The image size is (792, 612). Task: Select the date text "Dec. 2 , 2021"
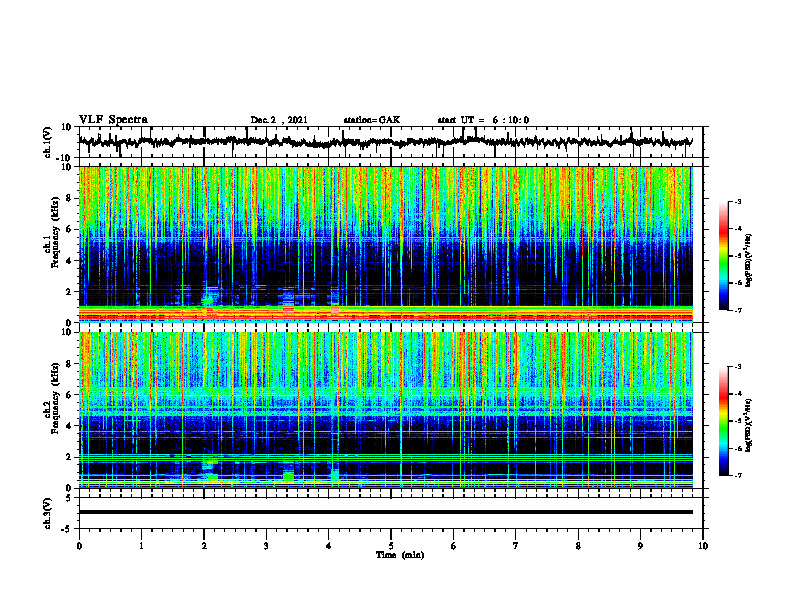[x=279, y=120]
